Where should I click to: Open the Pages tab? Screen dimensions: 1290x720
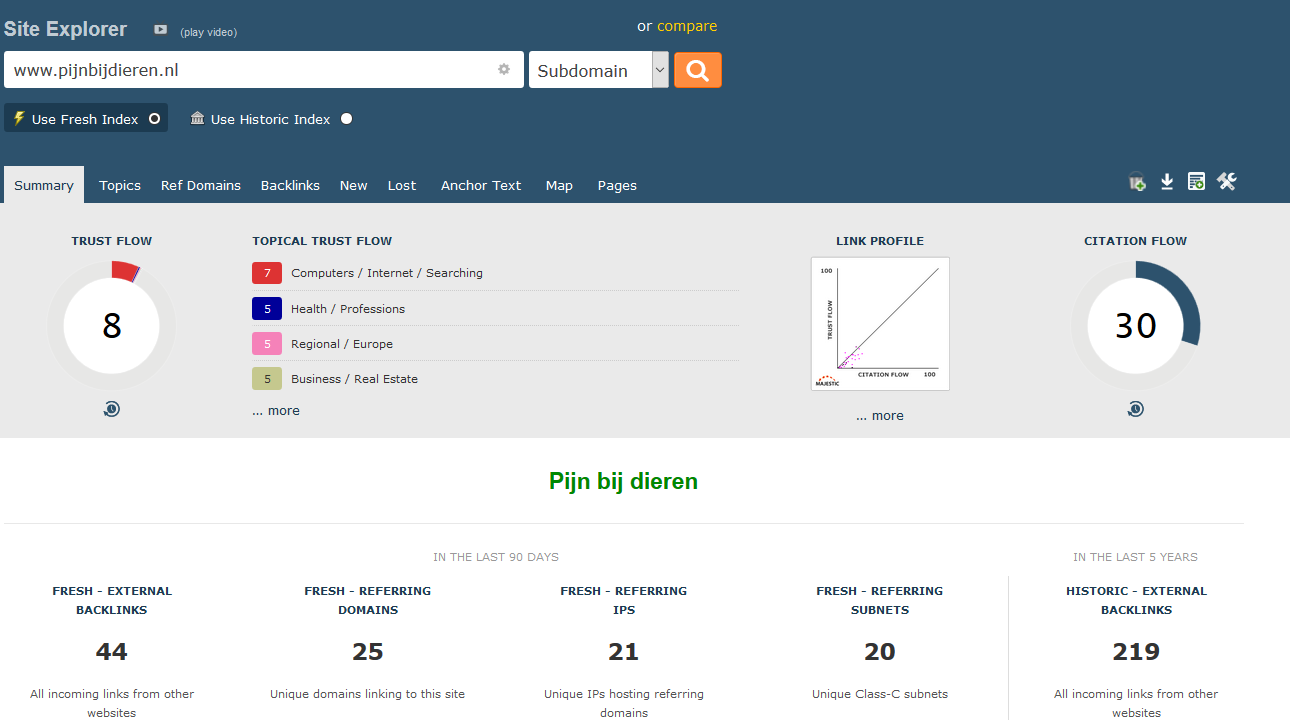pyautogui.click(x=617, y=185)
